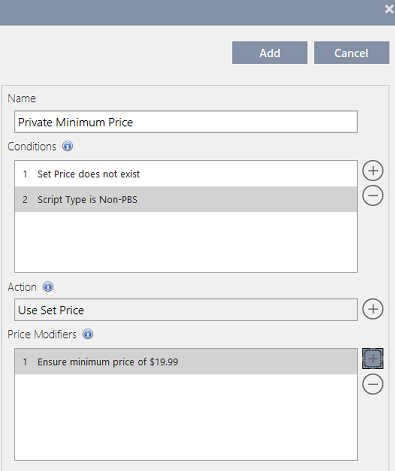
Task: Click row number 2 in Conditions list
Action: tap(25, 199)
